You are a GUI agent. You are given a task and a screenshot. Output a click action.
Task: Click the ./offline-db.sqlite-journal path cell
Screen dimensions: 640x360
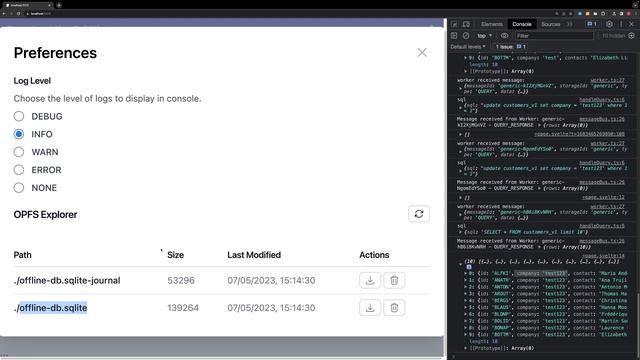point(67,280)
